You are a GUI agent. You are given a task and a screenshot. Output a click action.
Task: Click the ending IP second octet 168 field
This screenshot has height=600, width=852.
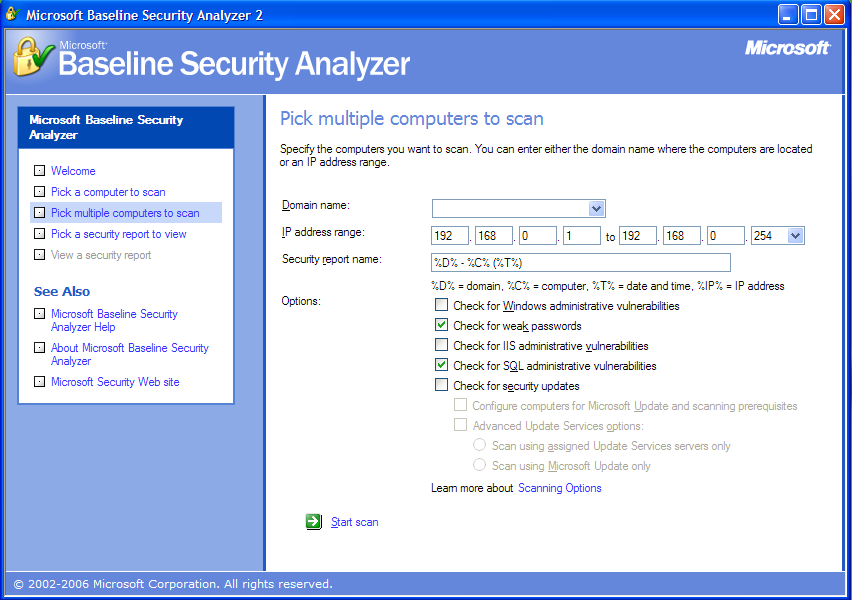[x=682, y=236]
